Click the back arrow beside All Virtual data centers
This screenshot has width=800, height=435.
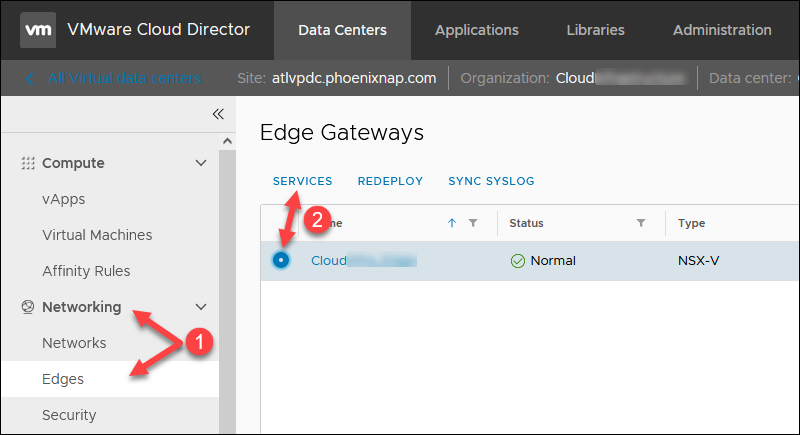point(29,79)
